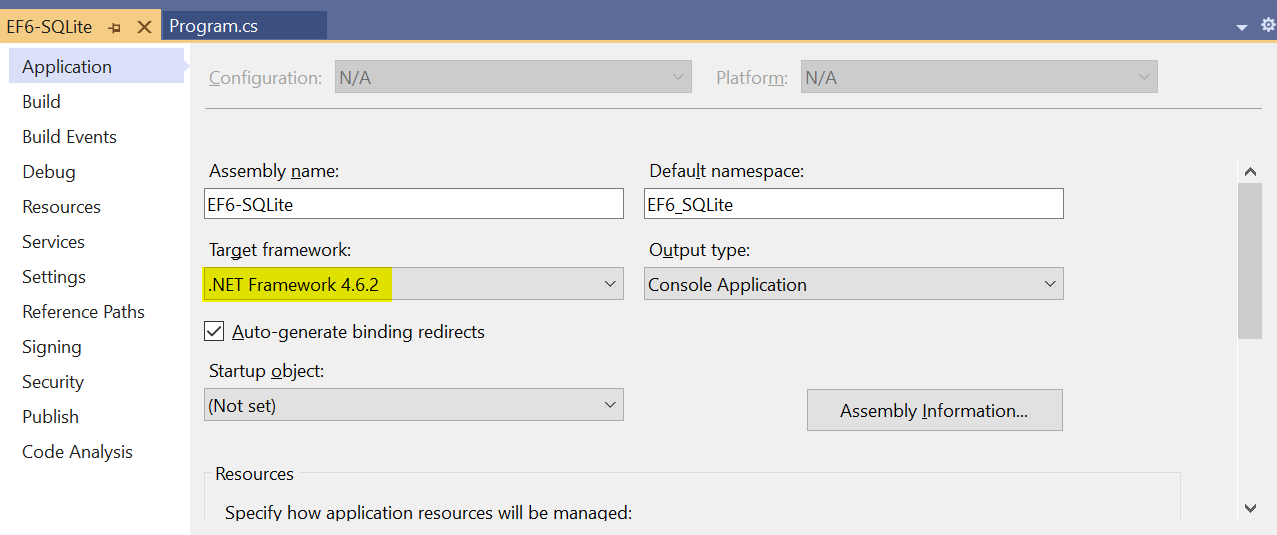Image resolution: width=1277 pixels, height=535 pixels.
Task: Toggle Auto-generate binding redirects checkbox
Action: pos(214,331)
